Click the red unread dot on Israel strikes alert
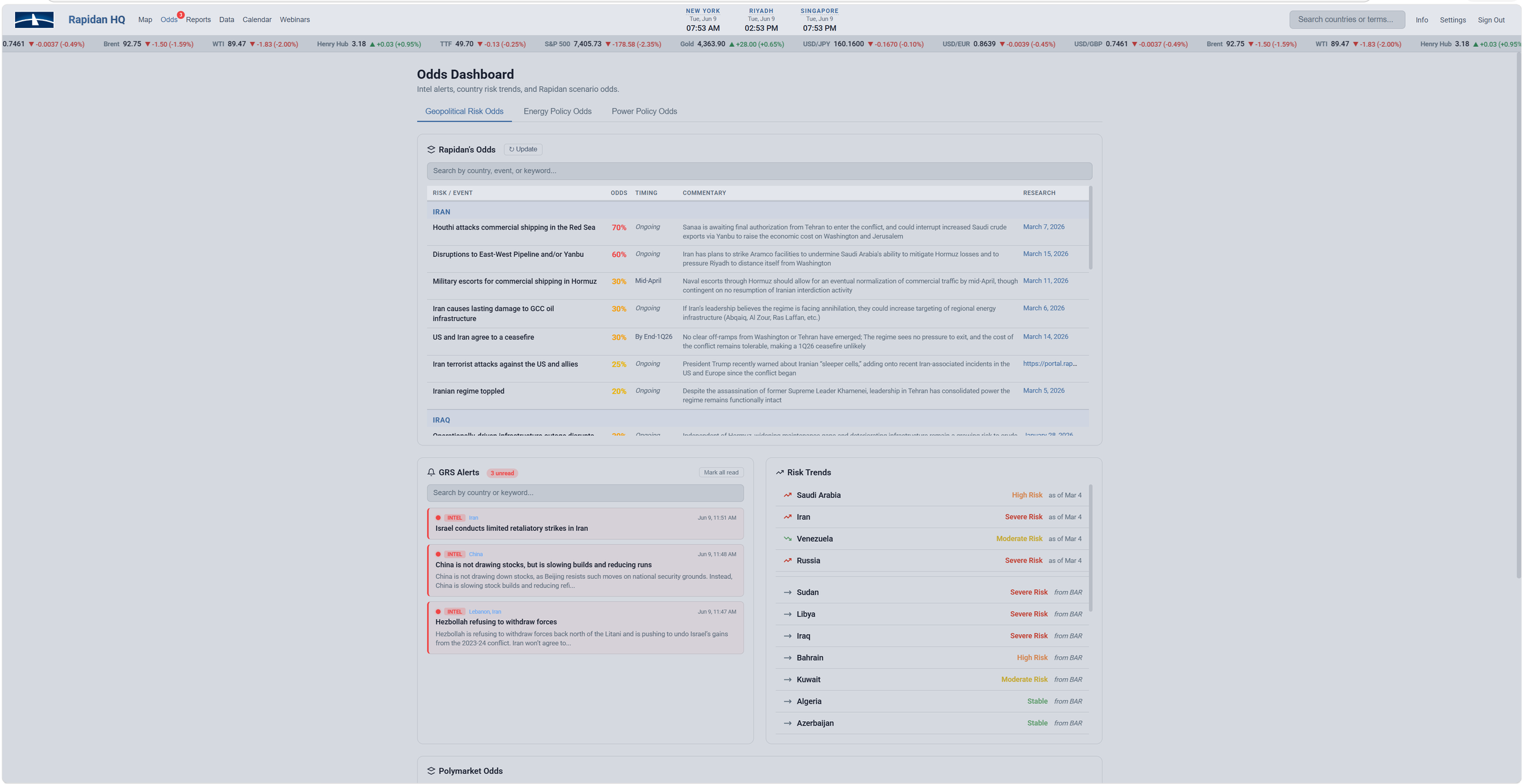The height and width of the screenshot is (784, 1522). (x=438, y=518)
